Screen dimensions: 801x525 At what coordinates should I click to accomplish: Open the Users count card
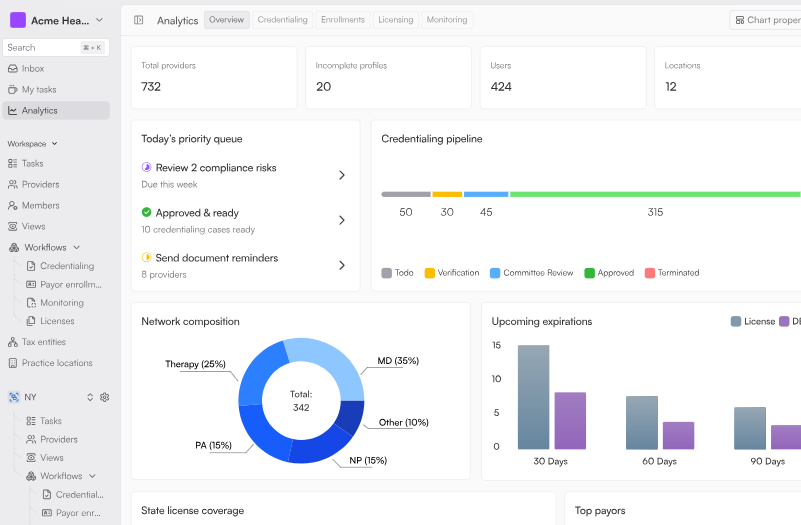pos(563,78)
